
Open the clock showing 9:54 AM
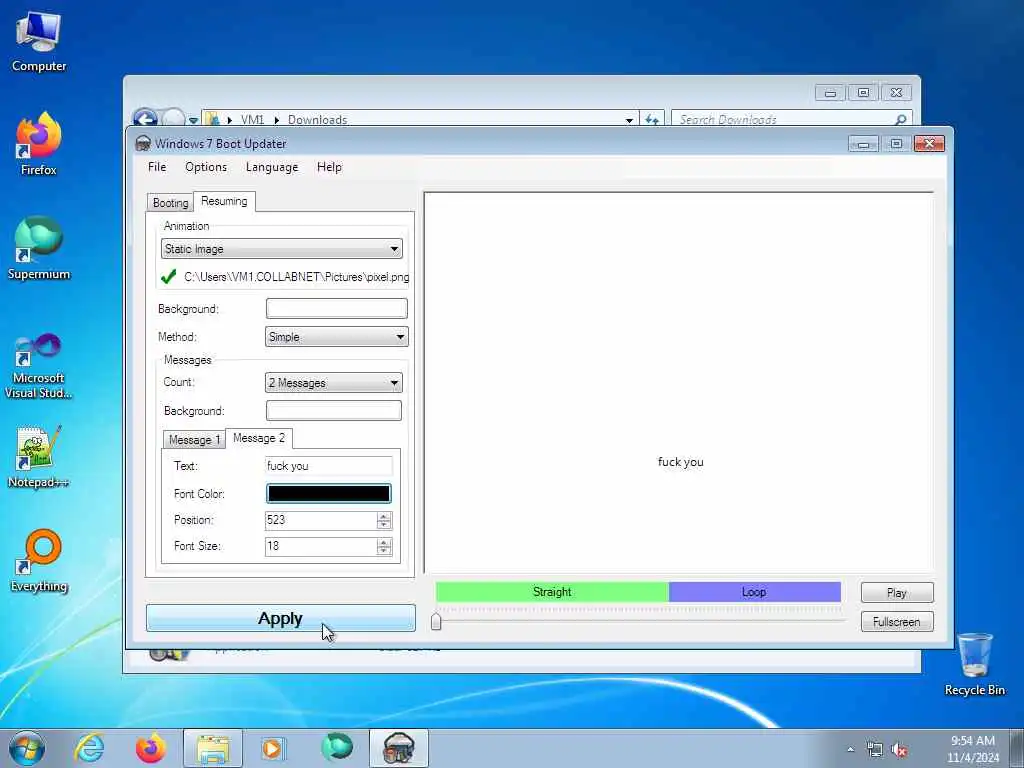(973, 748)
